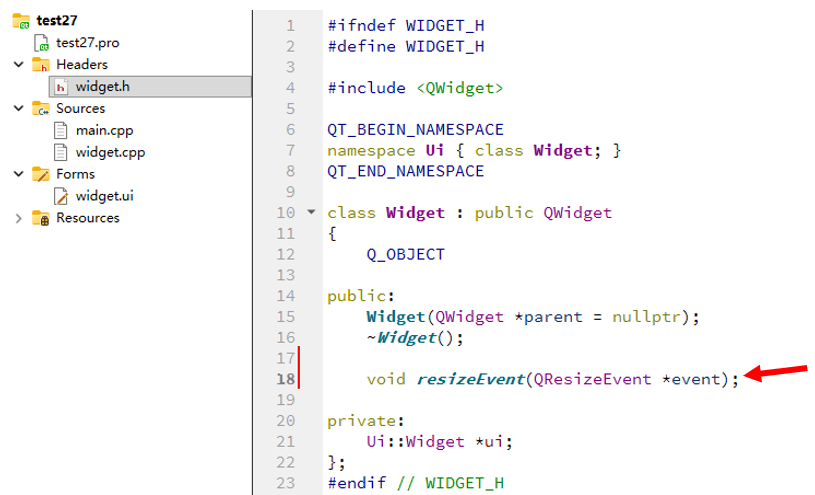This screenshot has height=495, width=815.
Task: Click the text "QT_BEGIN_NAMESPACE"
Action: tap(415, 129)
